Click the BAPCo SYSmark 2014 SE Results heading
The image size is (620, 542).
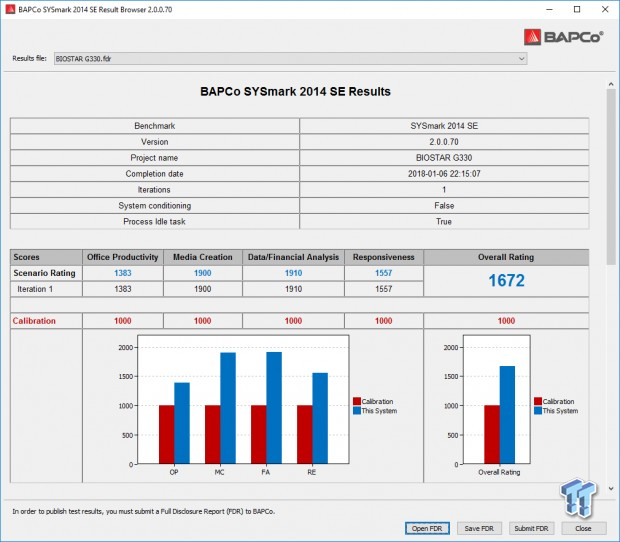[x=295, y=92]
